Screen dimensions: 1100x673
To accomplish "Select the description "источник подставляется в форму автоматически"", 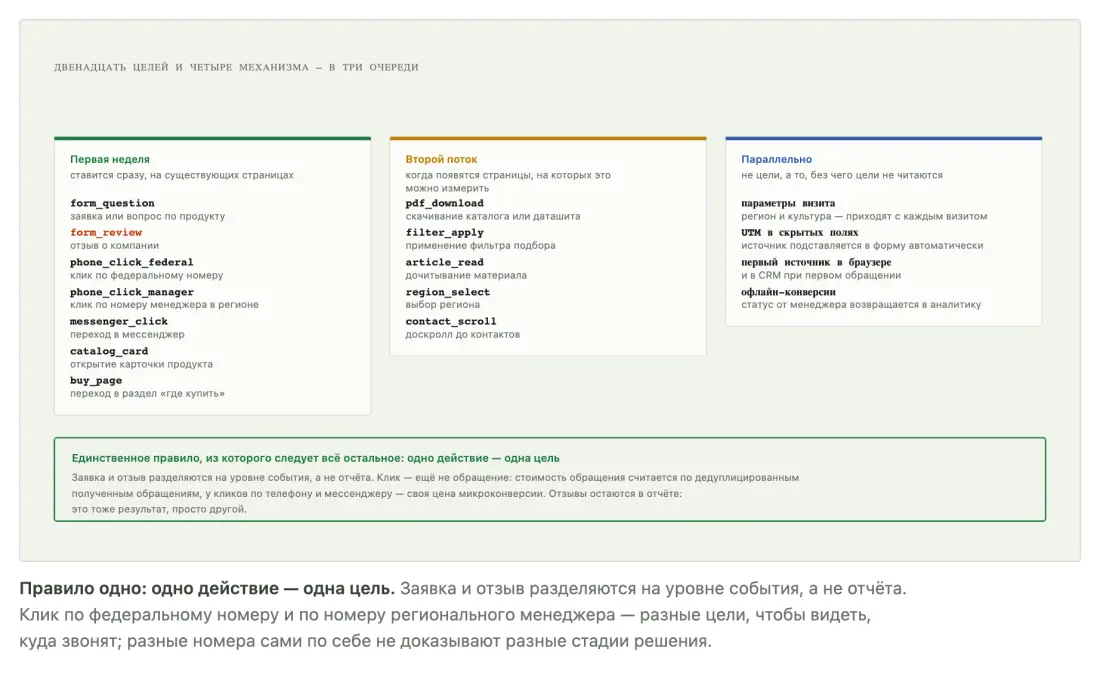I will (862, 246).
